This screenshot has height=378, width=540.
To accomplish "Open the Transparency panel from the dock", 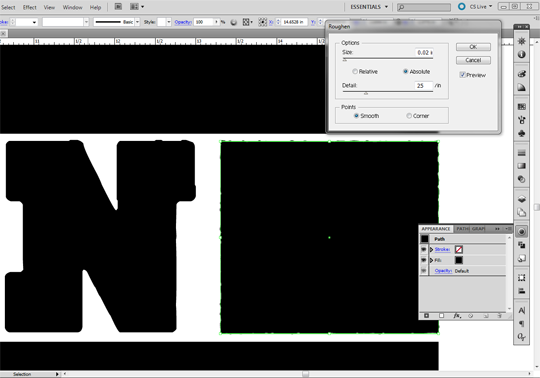I will pyautogui.click(x=521, y=179).
